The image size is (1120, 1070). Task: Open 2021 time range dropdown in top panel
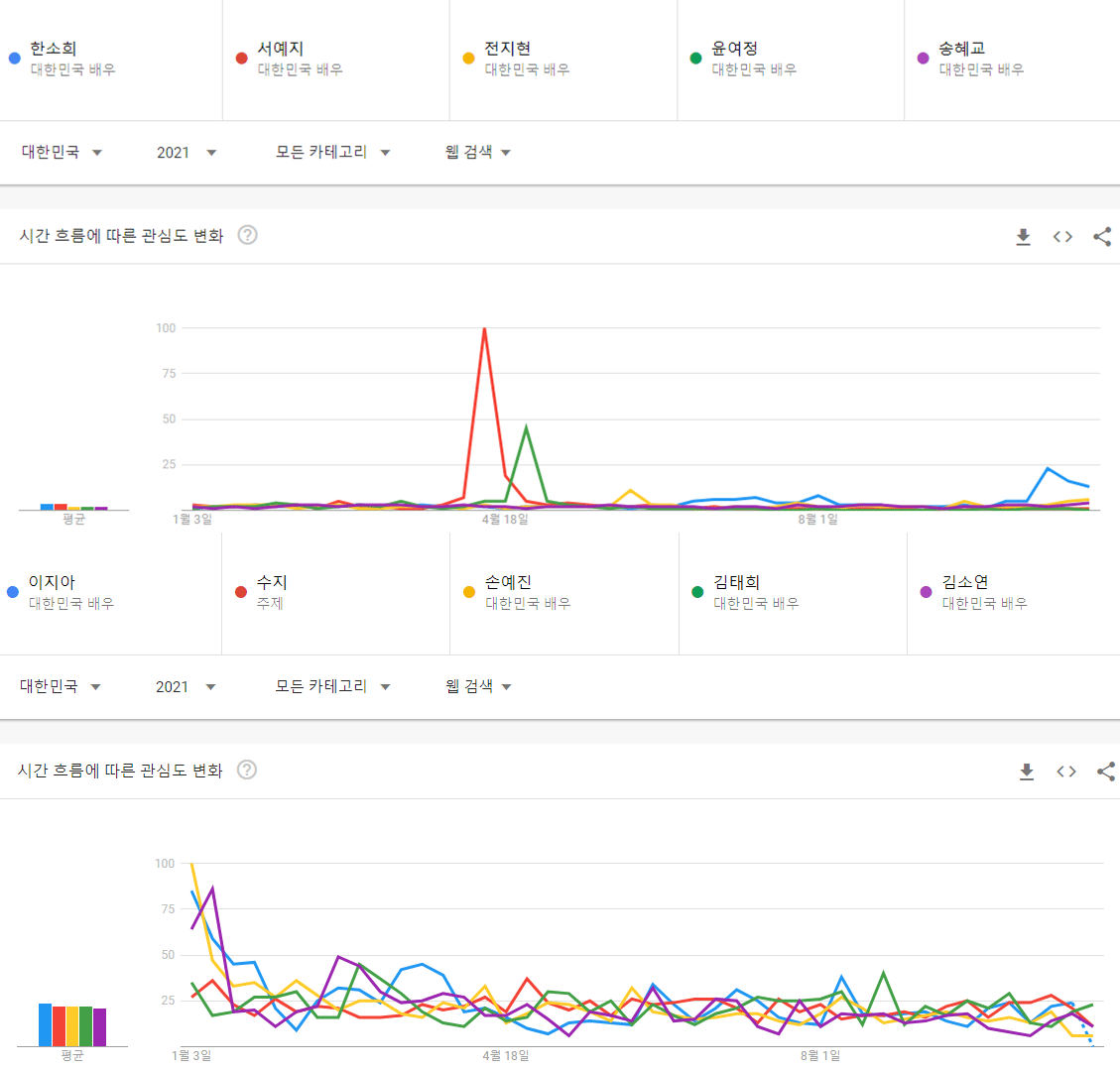click(187, 152)
